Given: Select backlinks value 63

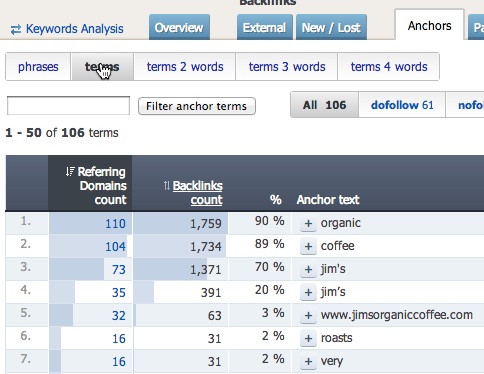Looking at the screenshot, I should [x=214, y=315].
